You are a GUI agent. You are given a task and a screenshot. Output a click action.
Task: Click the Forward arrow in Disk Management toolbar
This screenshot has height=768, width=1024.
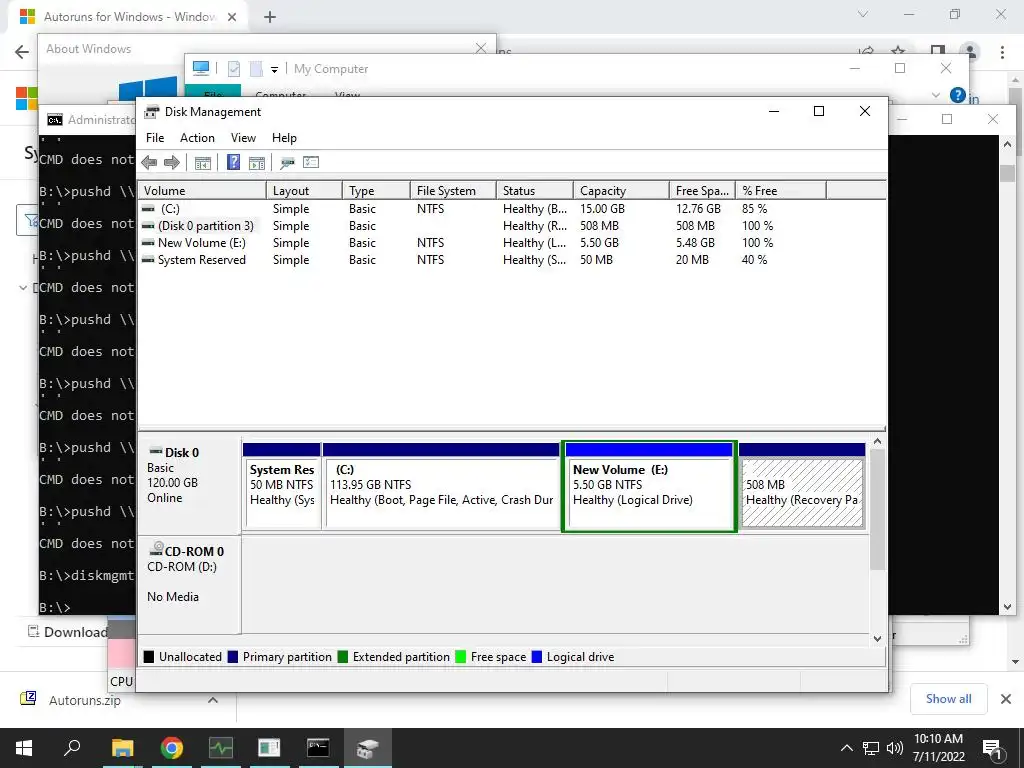coord(172,163)
